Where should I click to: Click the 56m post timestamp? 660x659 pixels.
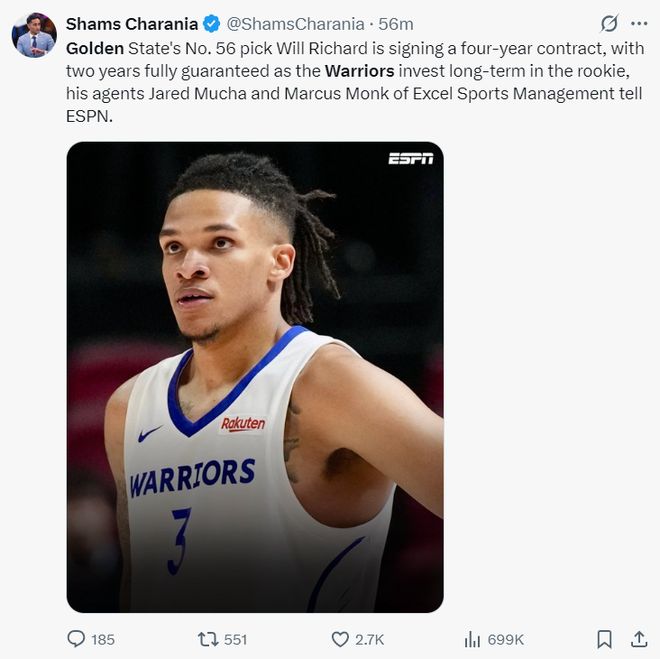[x=396, y=24]
